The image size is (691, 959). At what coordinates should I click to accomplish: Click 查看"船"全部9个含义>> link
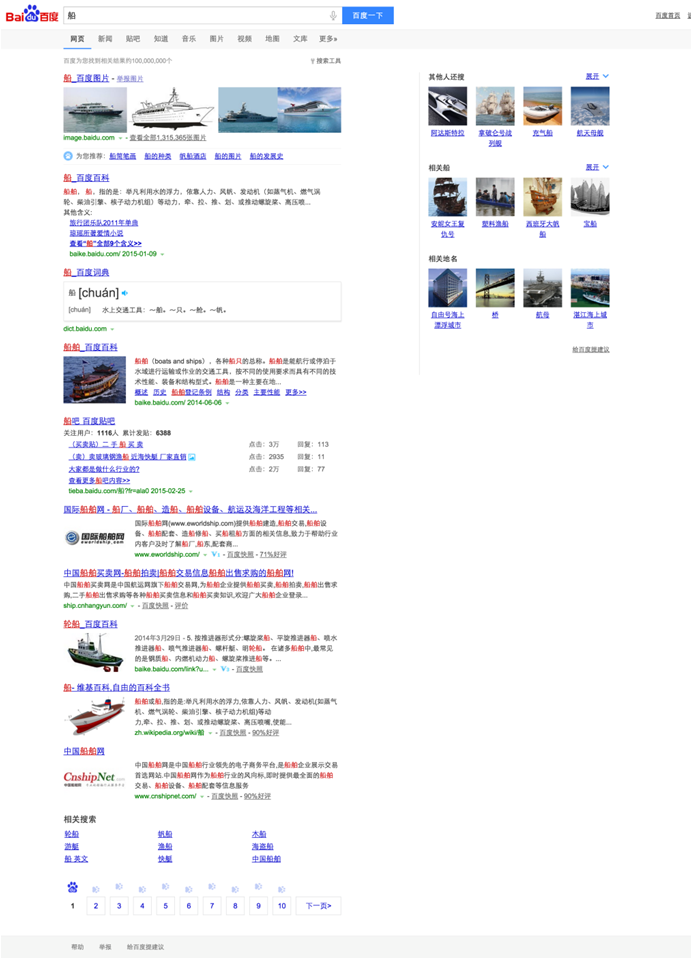click(x=106, y=243)
